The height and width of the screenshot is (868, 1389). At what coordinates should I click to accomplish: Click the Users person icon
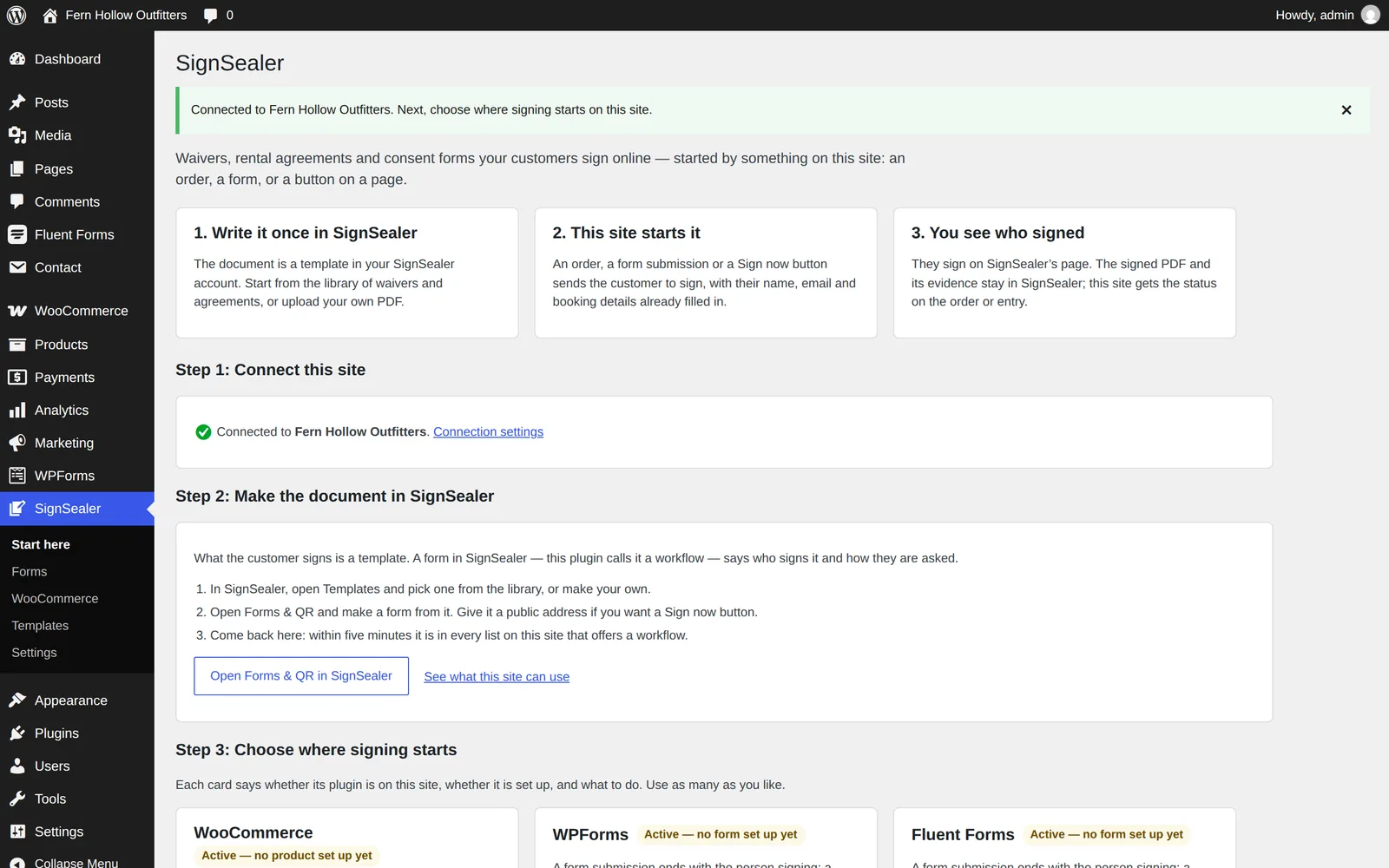(x=17, y=766)
